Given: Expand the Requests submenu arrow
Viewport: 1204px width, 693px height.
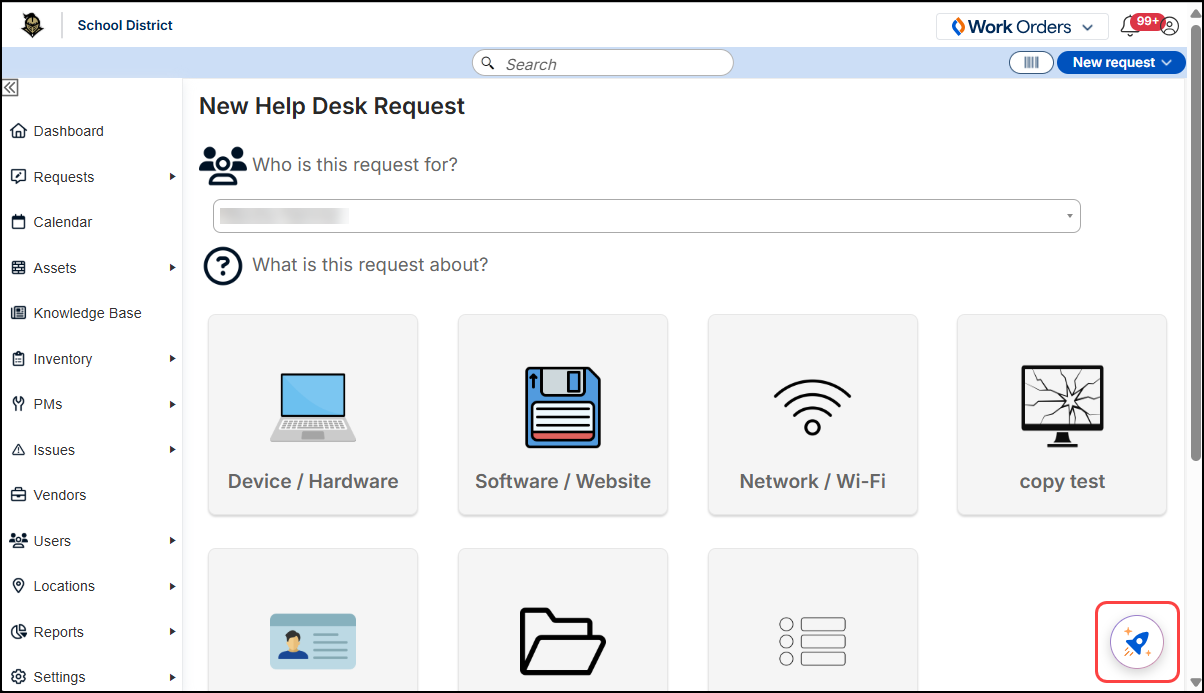Looking at the screenshot, I should click(x=173, y=177).
